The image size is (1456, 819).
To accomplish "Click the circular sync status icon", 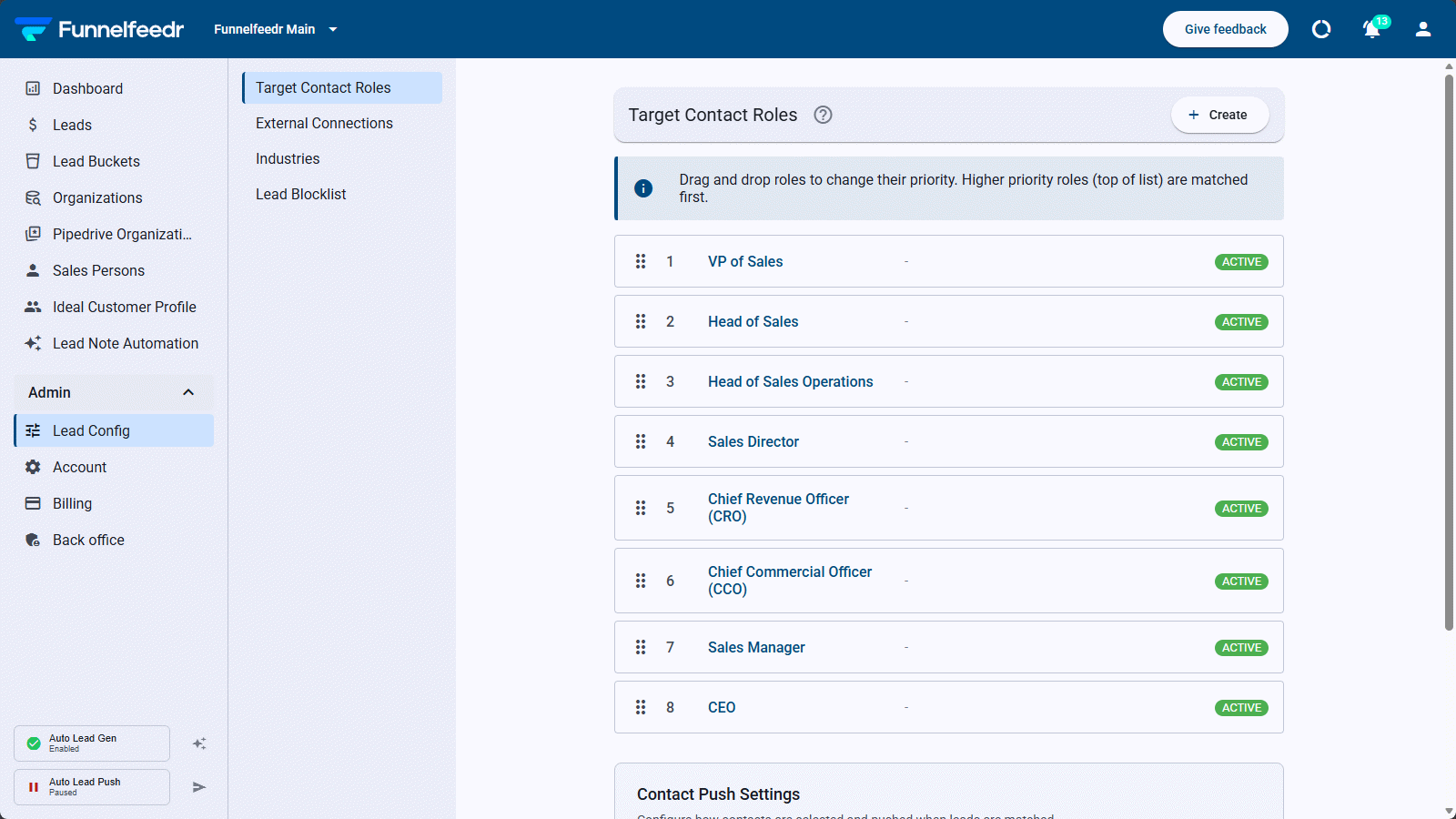I will click(x=1321, y=29).
